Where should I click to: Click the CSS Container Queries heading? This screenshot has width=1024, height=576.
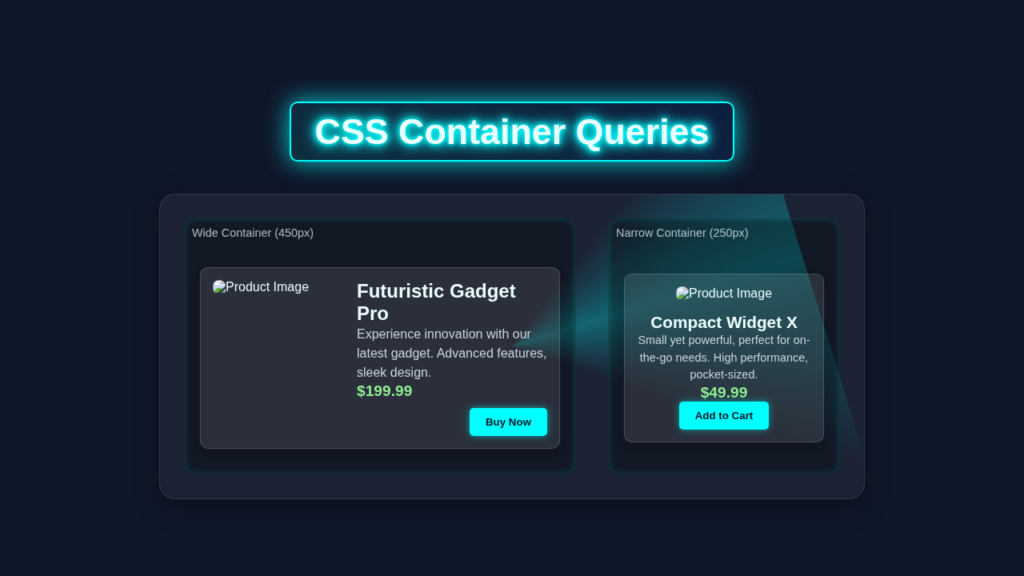coord(511,132)
